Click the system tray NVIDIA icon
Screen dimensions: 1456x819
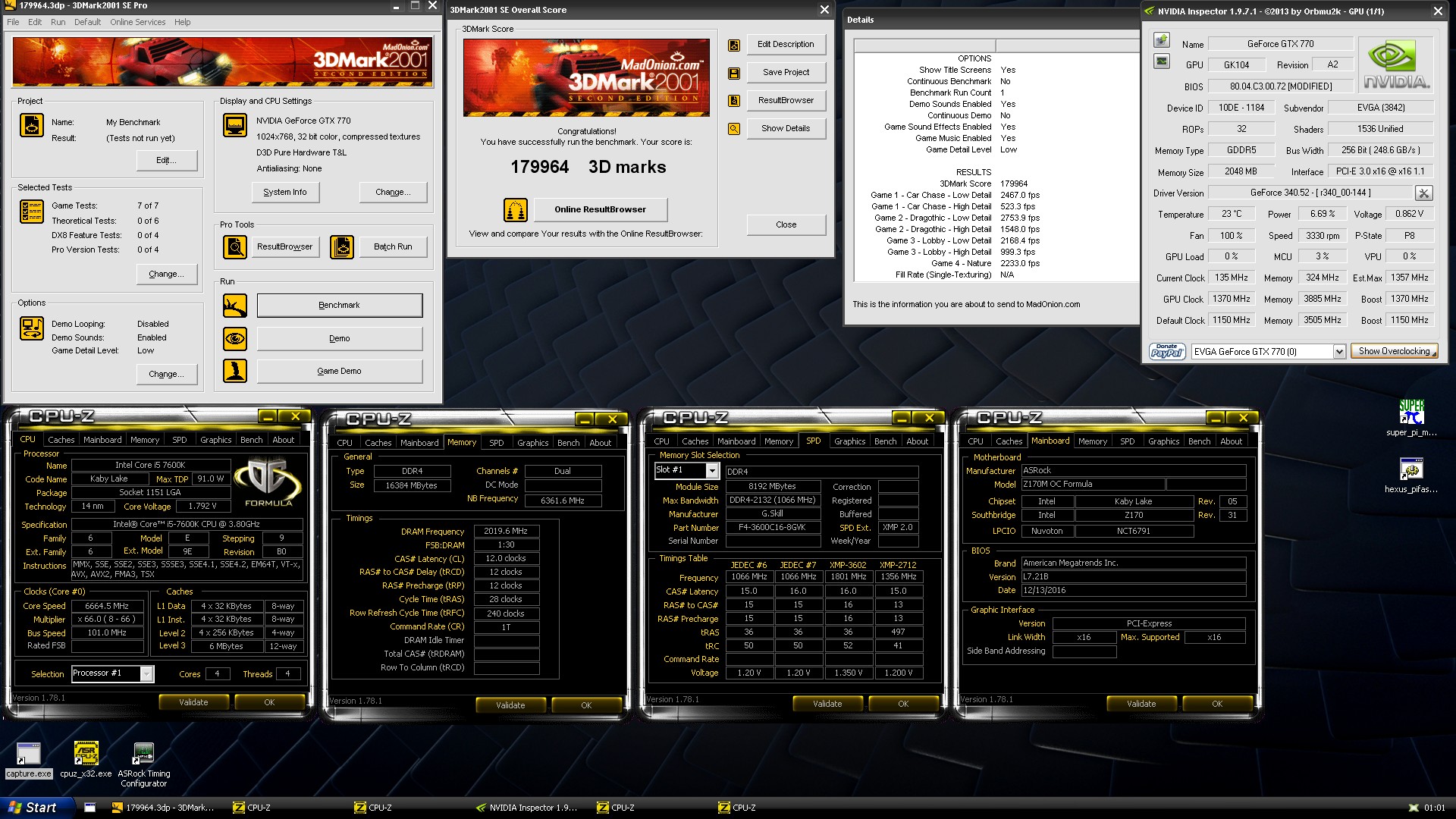click(x=1413, y=808)
